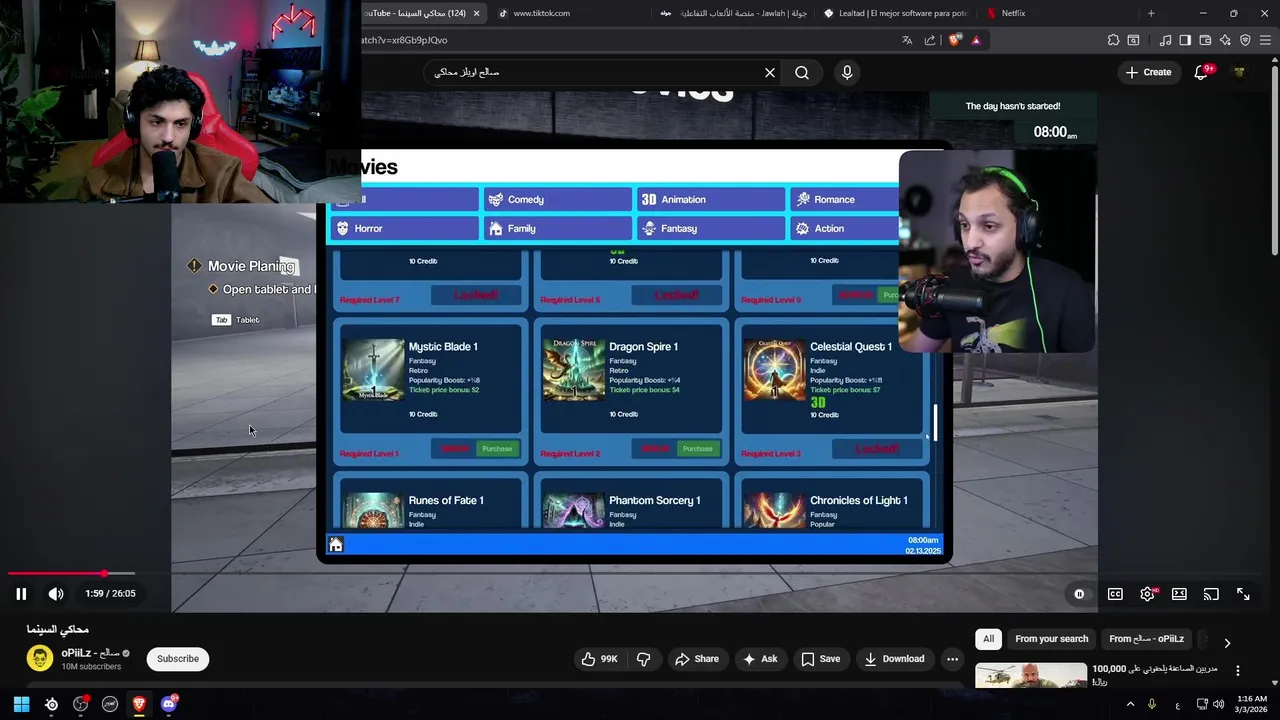The image size is (1280, 720).
Task: Open the YouTube notifications bell
Action: [1201, 73]
